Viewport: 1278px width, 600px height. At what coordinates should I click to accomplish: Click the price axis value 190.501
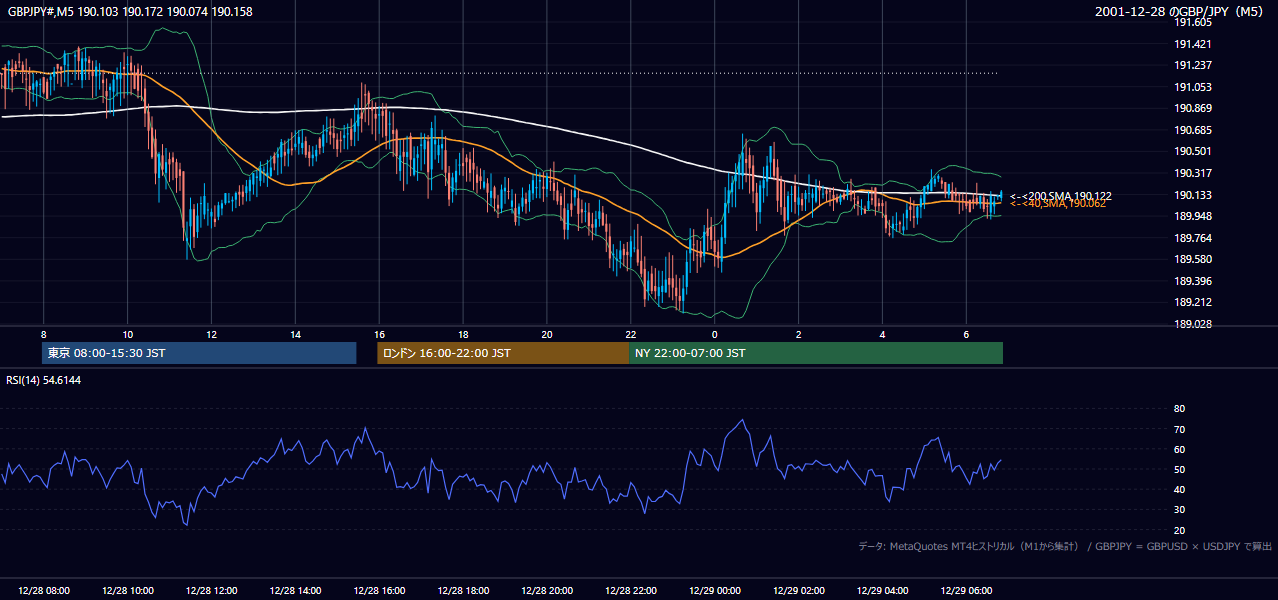click(1193, 151)
